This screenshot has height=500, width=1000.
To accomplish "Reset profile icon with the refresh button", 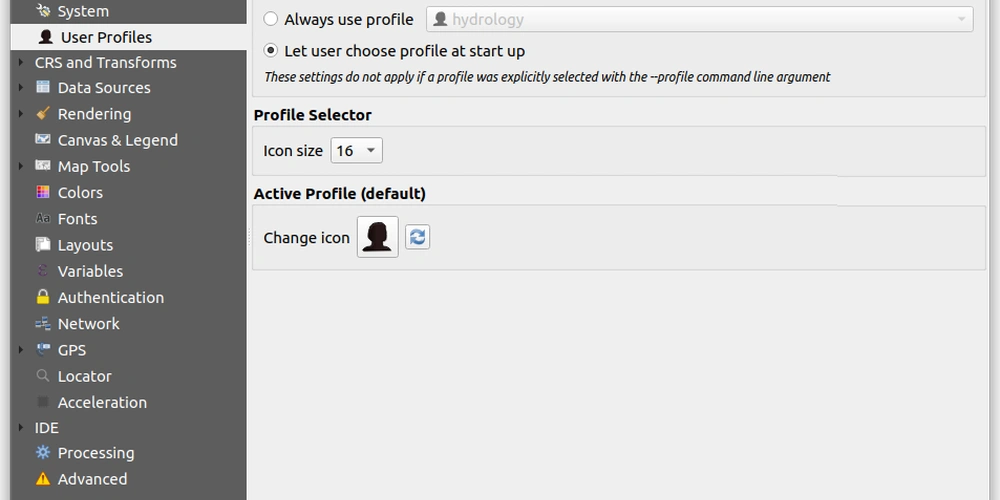I will click(418, 237).
